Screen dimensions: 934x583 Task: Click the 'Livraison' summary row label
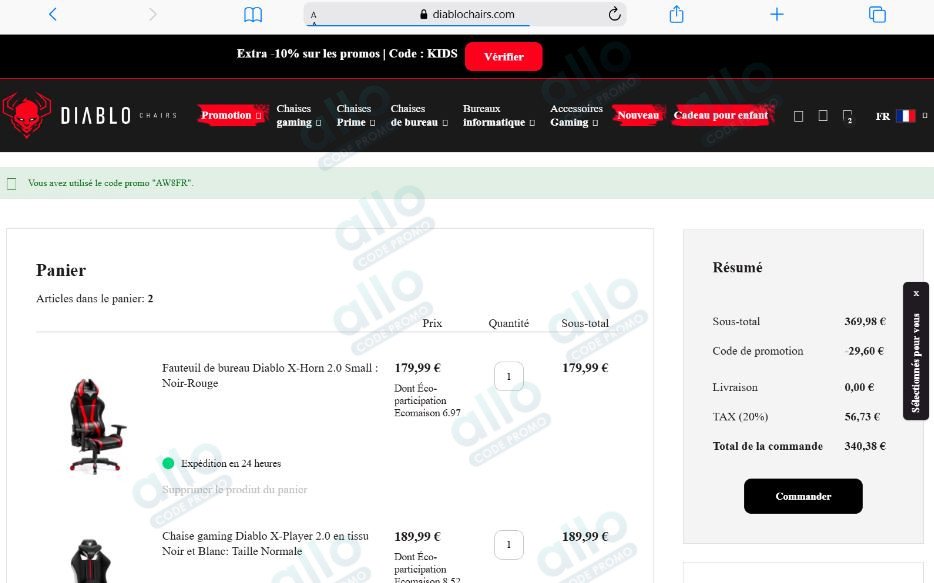(x=735, y=387)
